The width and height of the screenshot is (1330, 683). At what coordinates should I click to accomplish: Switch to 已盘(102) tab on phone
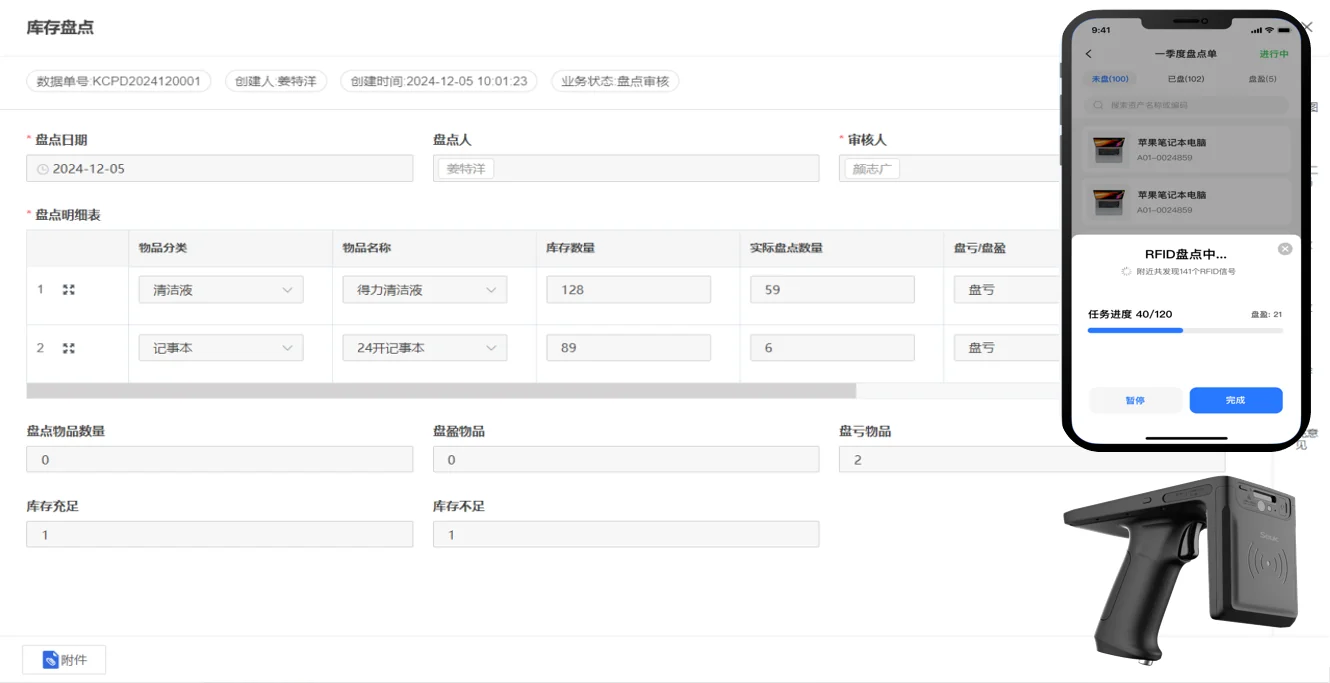1186,79
